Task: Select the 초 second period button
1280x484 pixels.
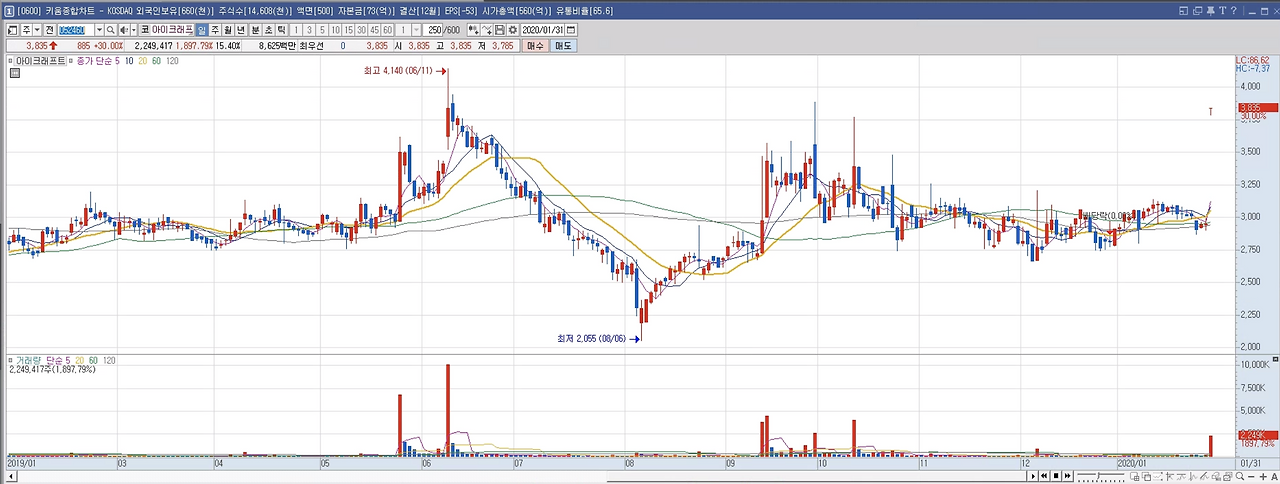Action: [268, 30]
